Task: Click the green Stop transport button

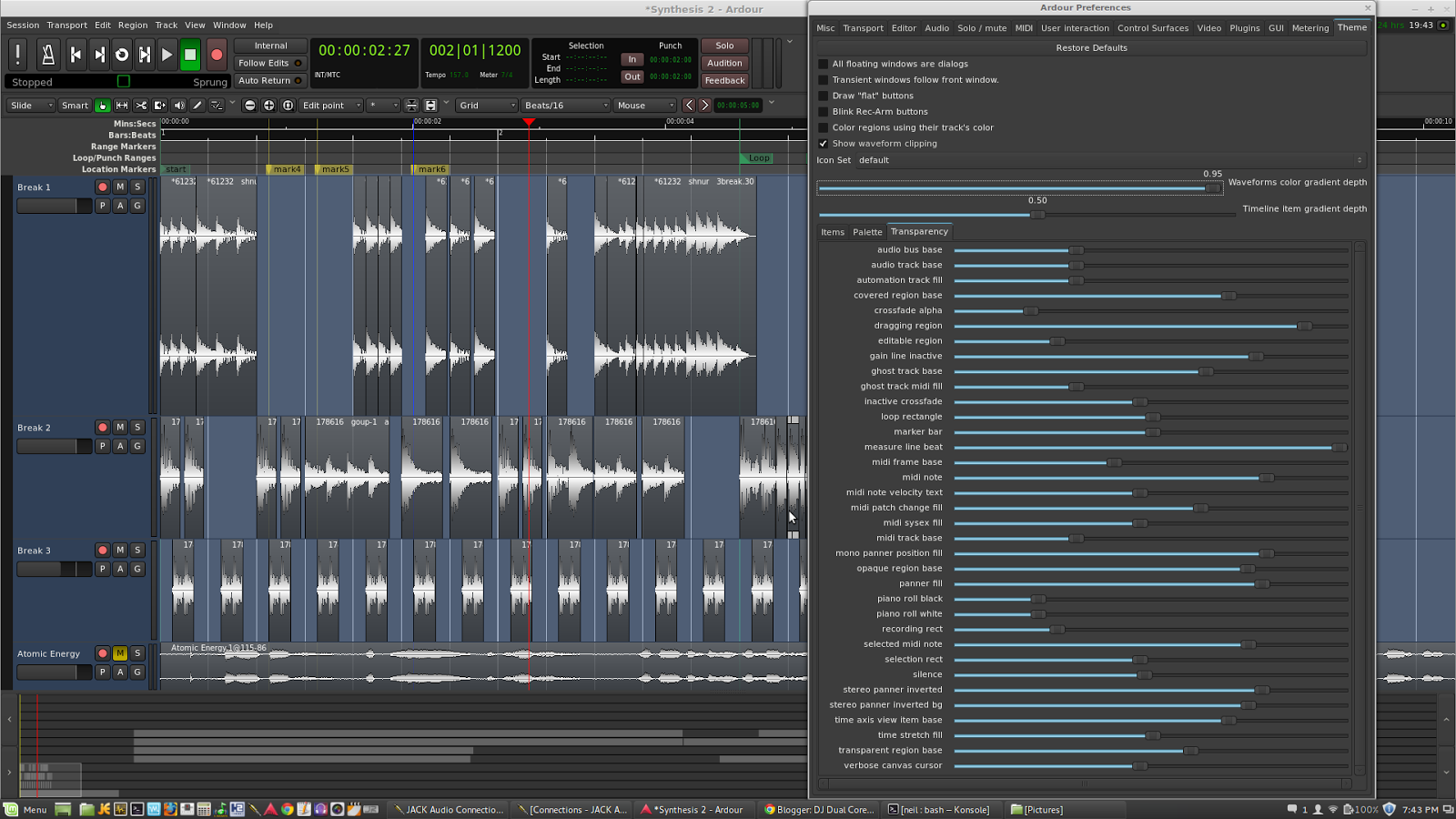Action: click(190, 55)
